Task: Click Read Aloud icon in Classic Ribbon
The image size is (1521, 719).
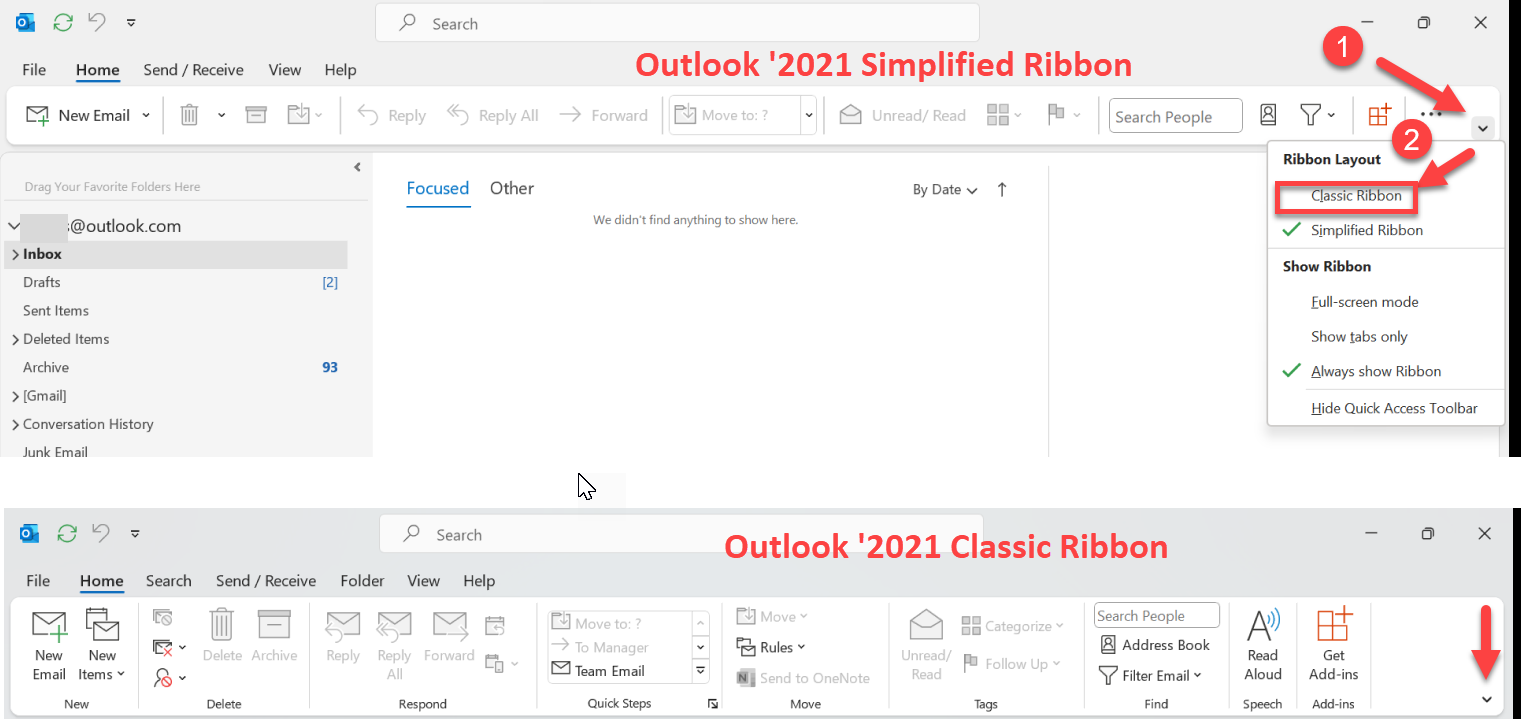Action: point(1263,626)
